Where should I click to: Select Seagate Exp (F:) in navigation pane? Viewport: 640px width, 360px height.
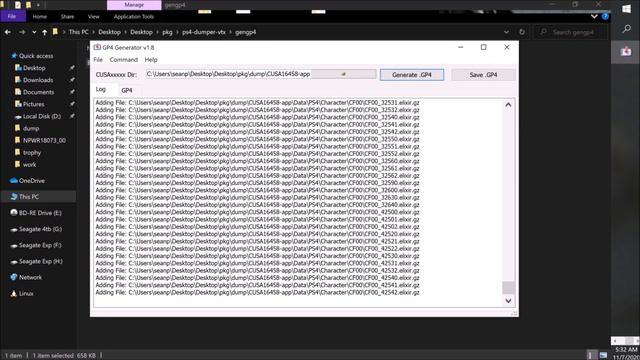pos(40,245)
